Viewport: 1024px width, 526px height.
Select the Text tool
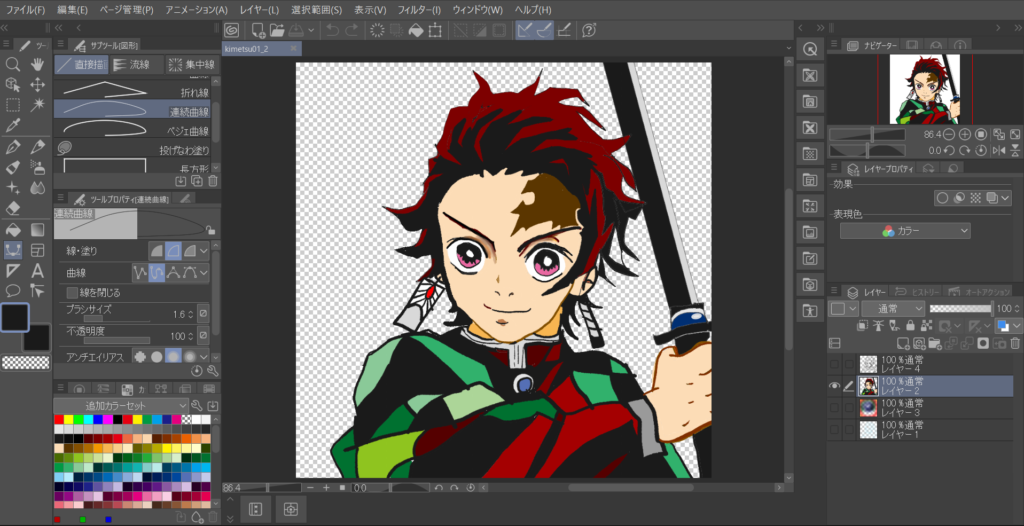point(37,271)
